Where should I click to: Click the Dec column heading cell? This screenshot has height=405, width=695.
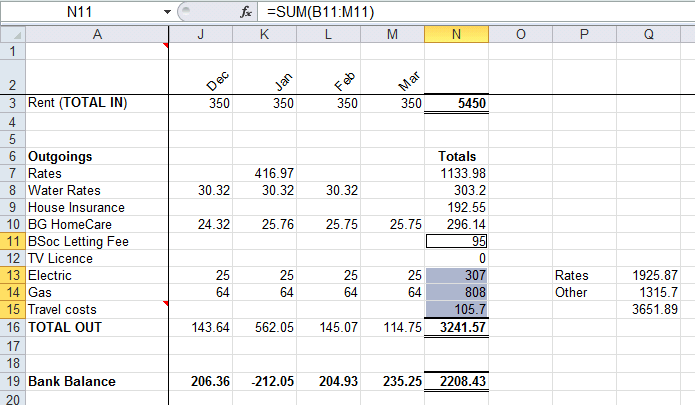point(201,75)
